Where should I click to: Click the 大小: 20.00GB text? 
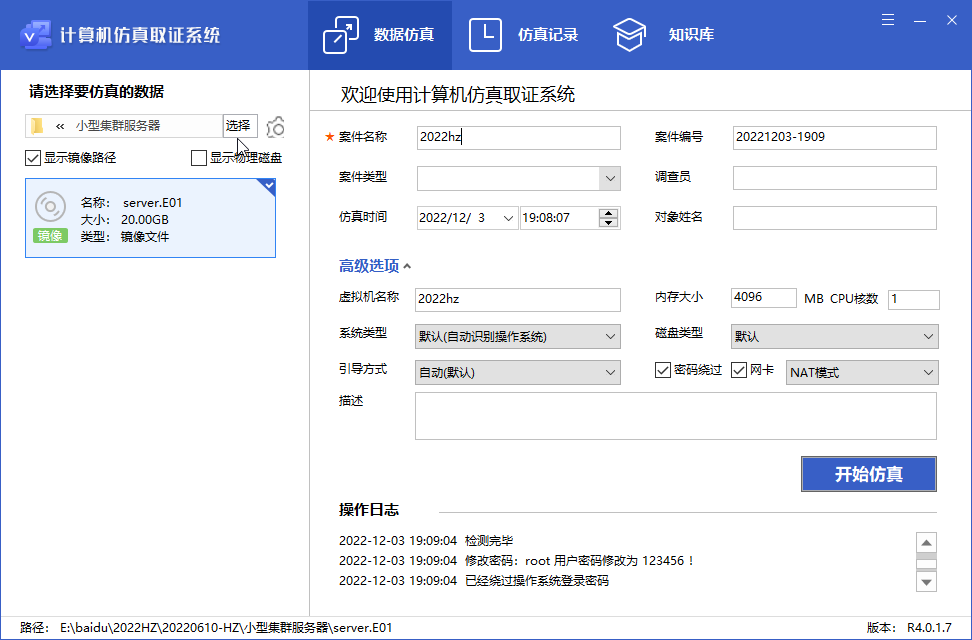point(125,220)
